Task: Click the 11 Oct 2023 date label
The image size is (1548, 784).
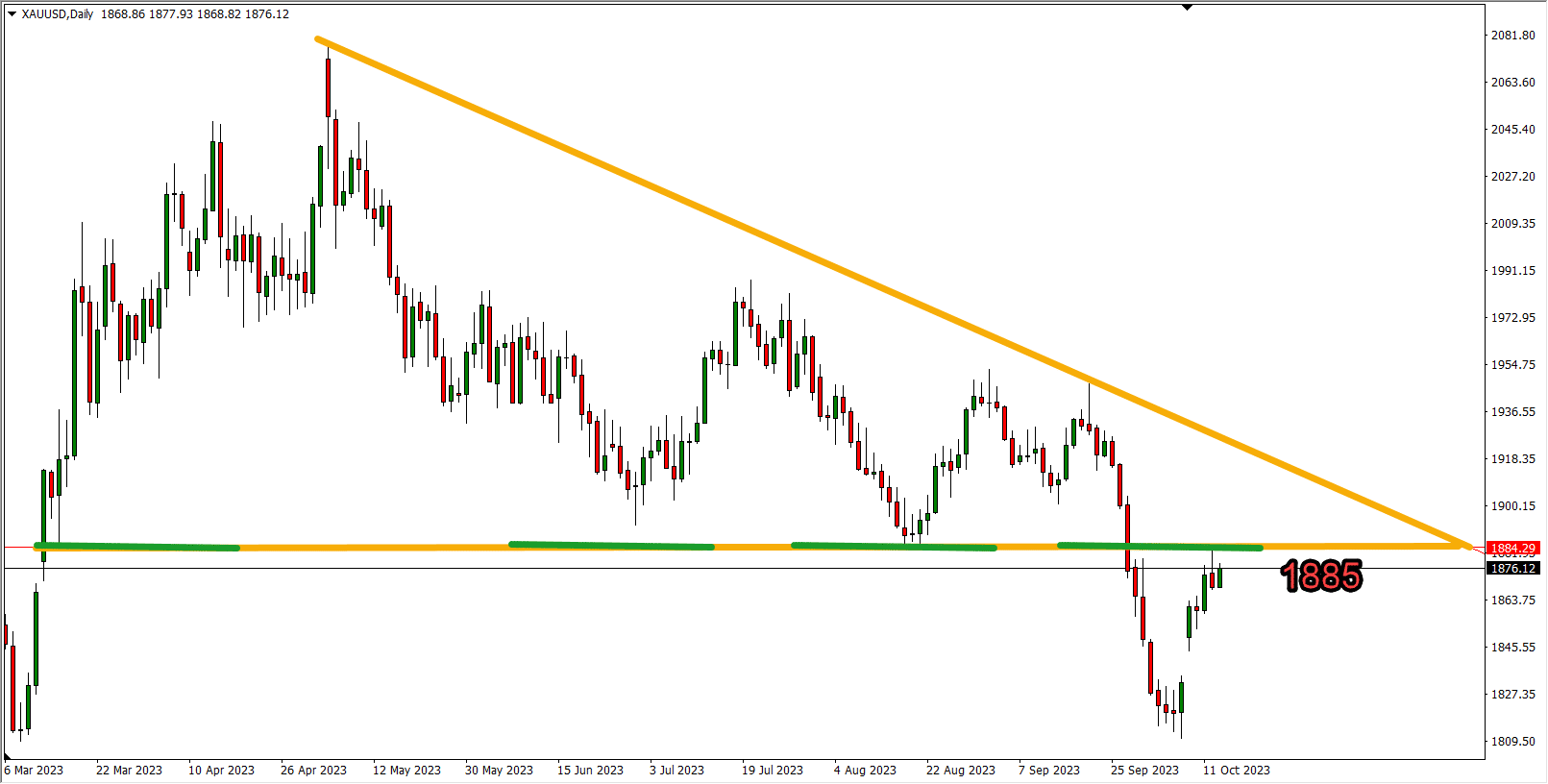Action: [x=1236, y=771]
